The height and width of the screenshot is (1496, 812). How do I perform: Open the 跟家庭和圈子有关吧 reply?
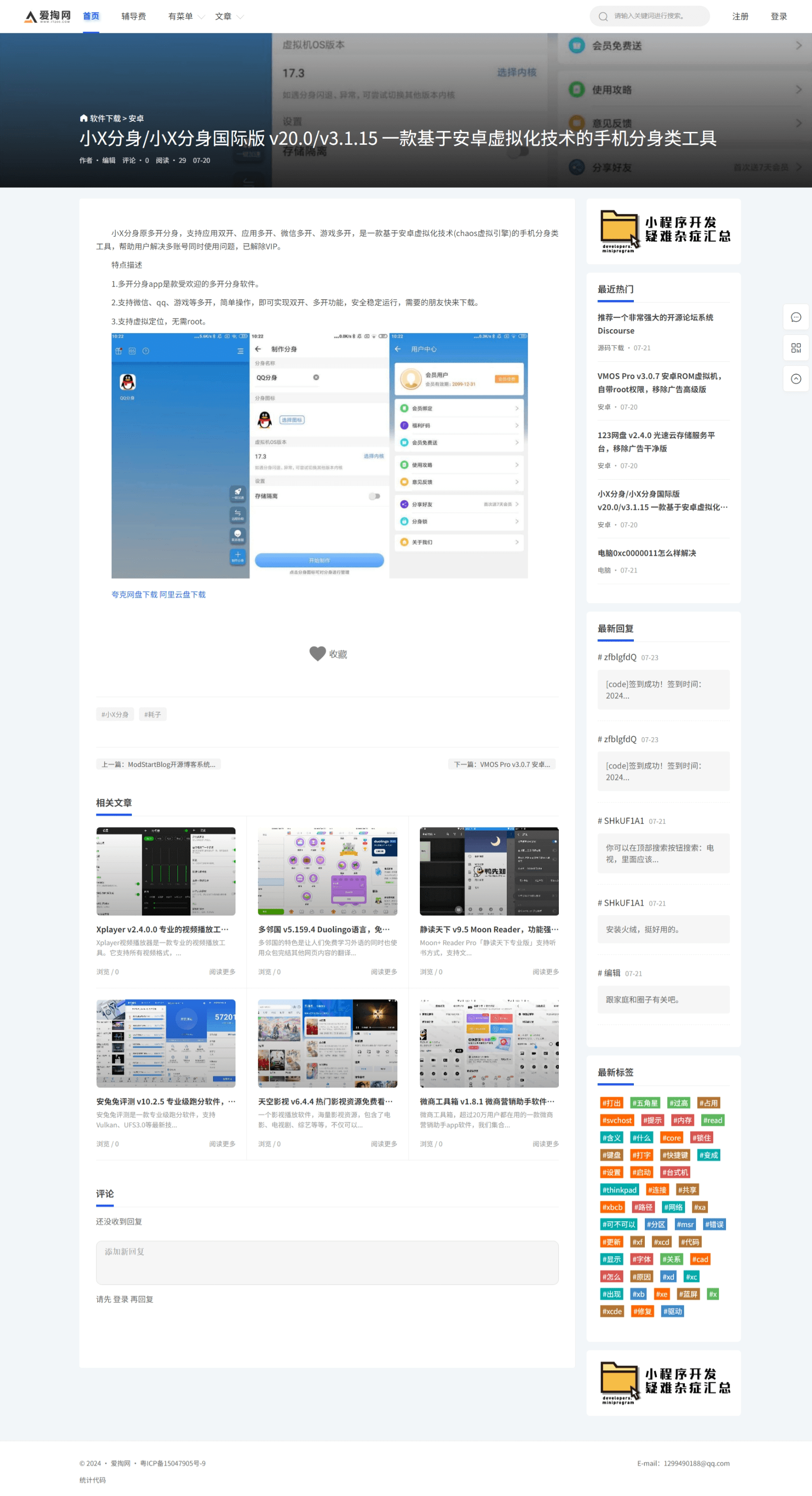coord(663,1000)
